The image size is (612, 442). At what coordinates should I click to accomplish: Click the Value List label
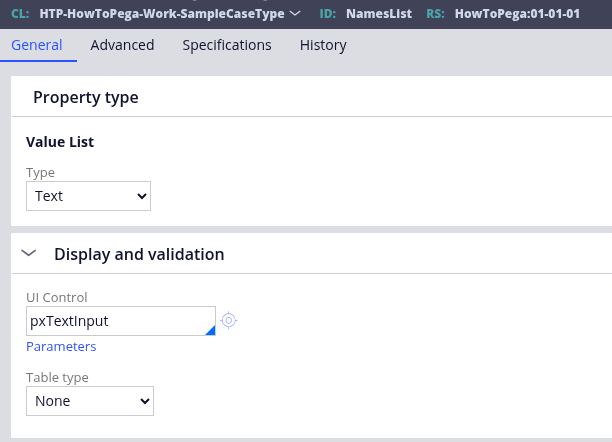coord(60,142)
